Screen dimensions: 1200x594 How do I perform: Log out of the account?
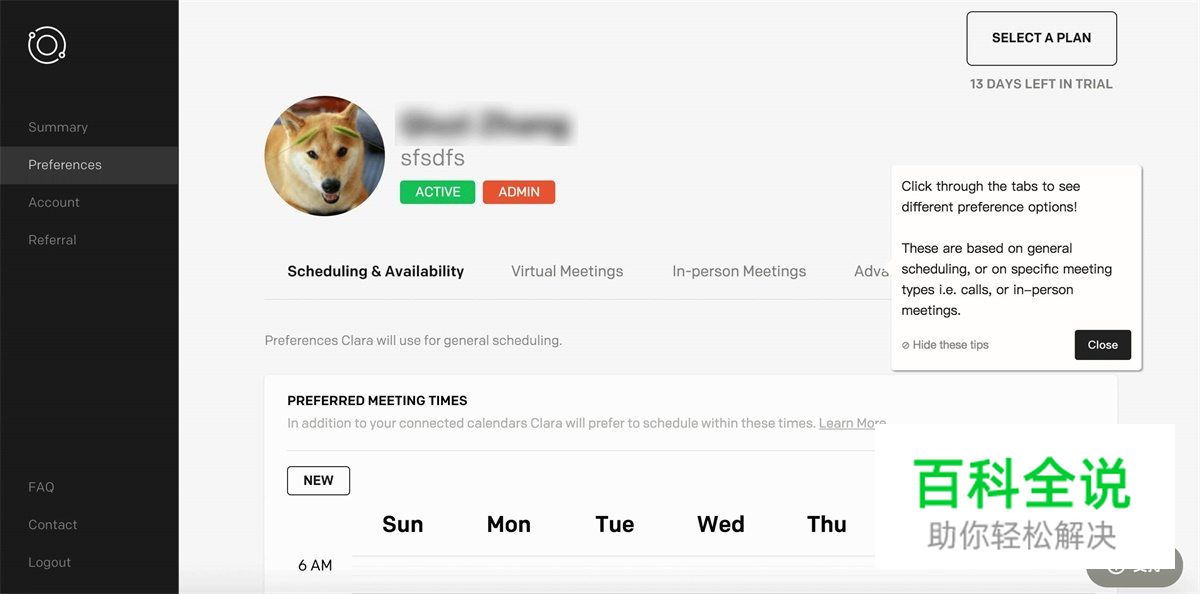(x=50, y=562)
